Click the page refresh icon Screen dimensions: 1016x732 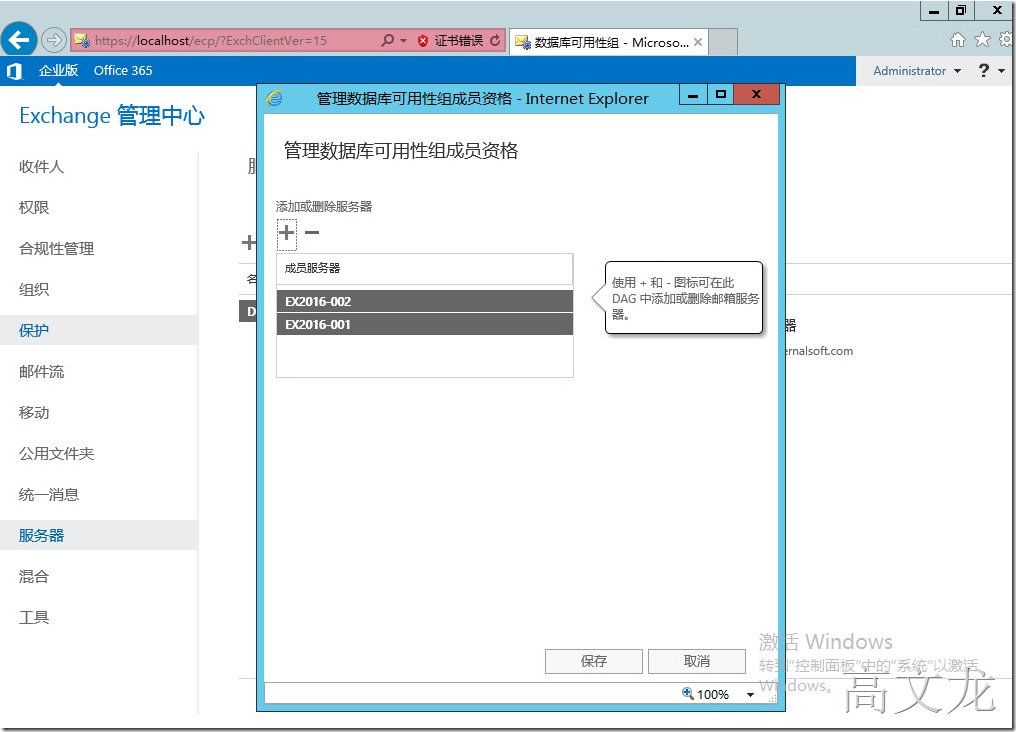pyautogui.click(x=495, y=40)
